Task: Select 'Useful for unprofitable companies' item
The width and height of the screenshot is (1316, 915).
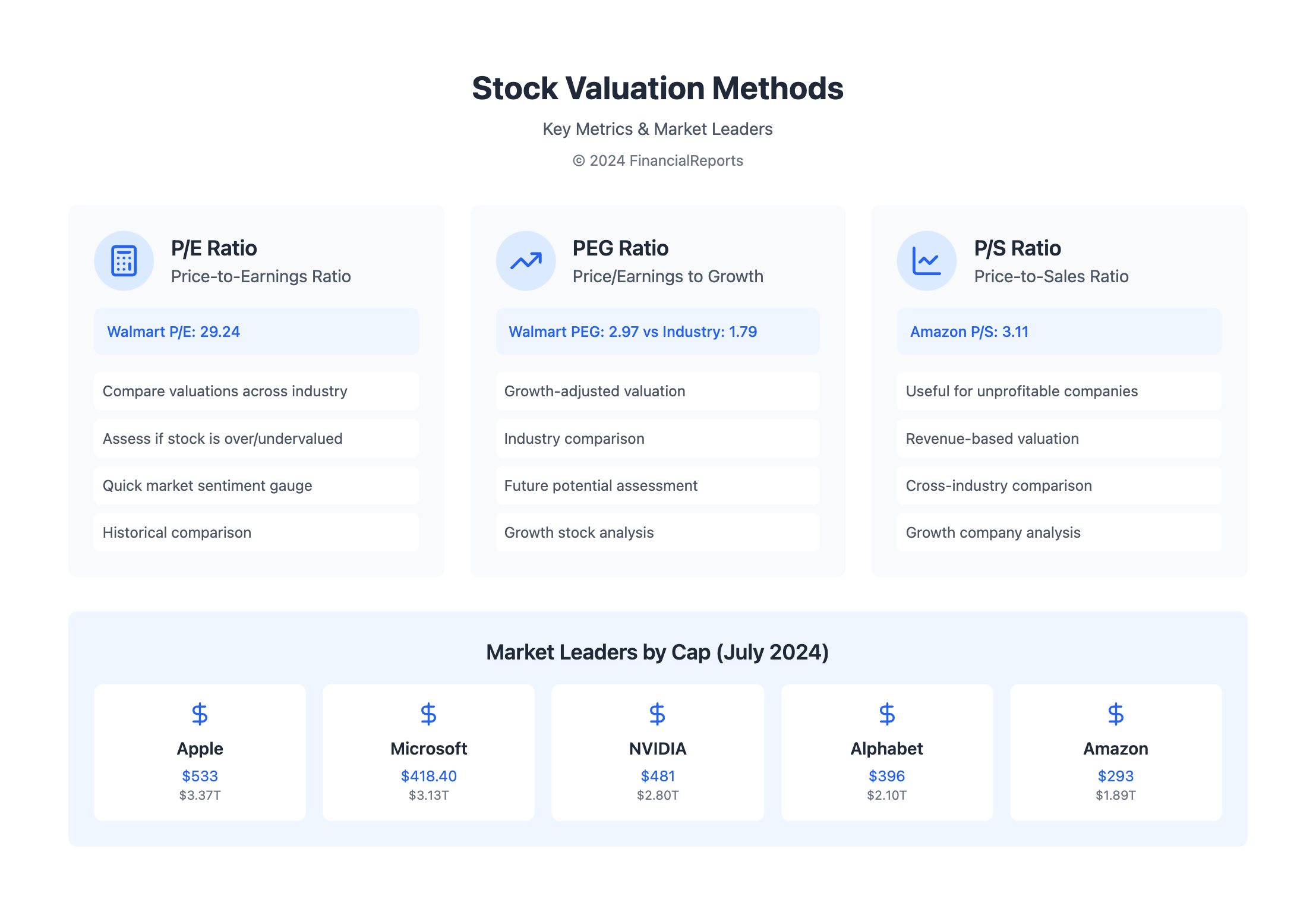Action: point(1059,391)
